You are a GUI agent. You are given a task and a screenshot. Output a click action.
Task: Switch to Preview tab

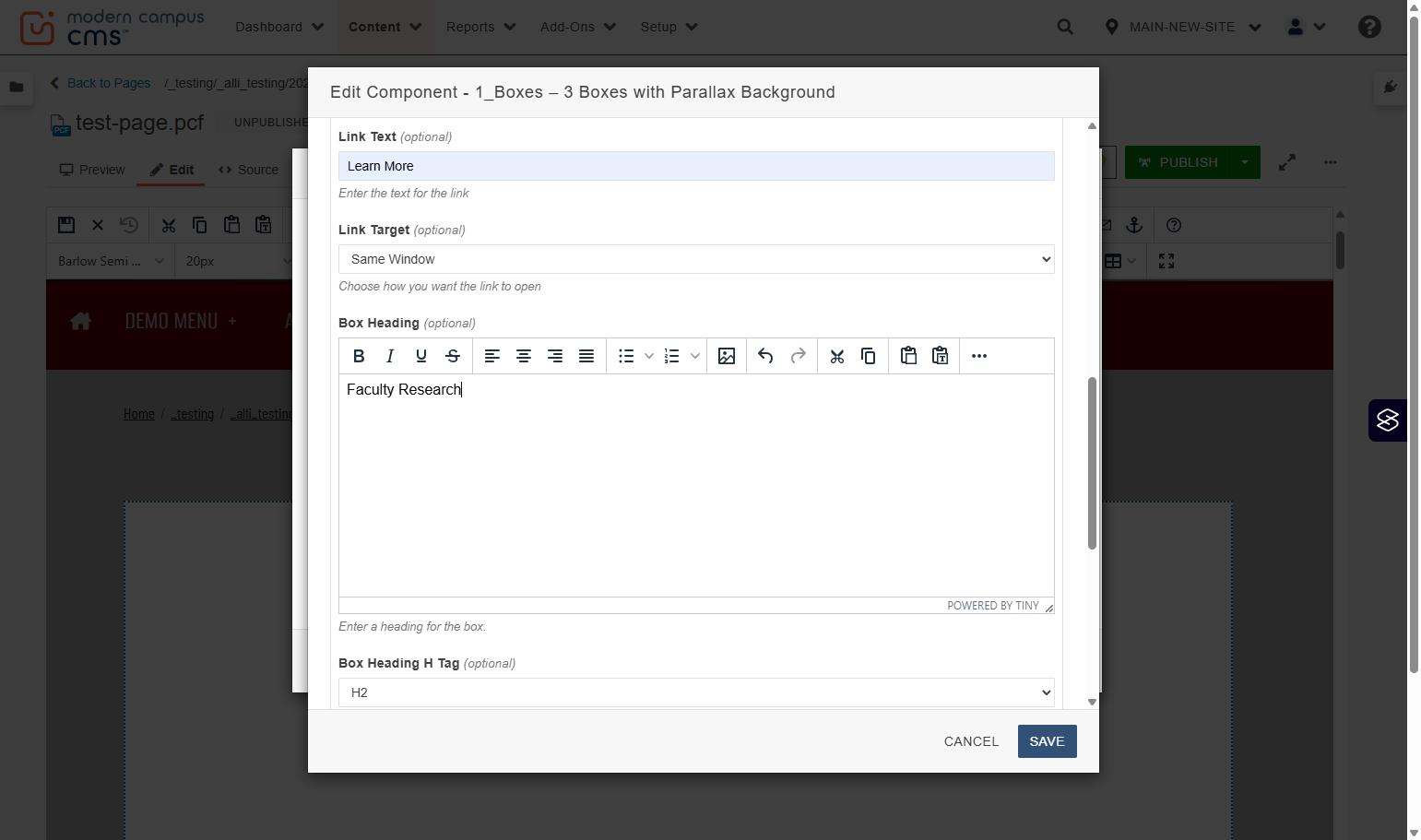pos(92,170)
